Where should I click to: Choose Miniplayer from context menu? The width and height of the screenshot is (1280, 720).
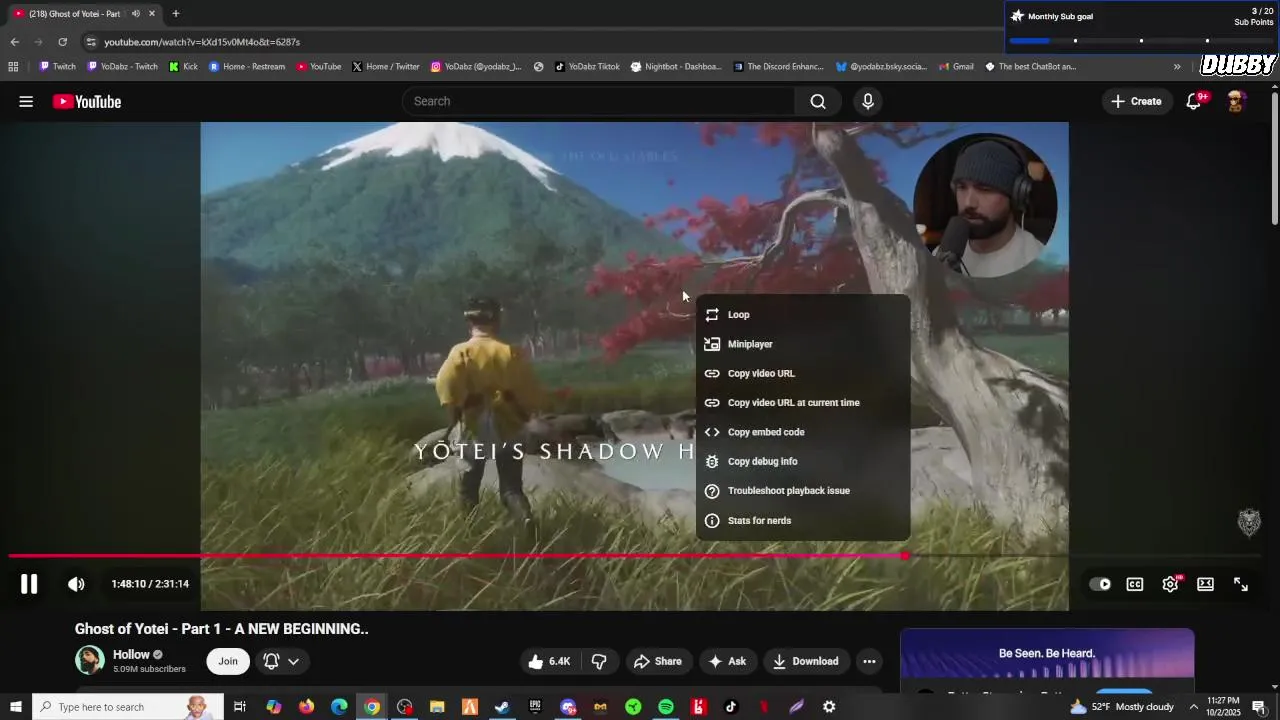pyautogui.click(x=803, y=344)
